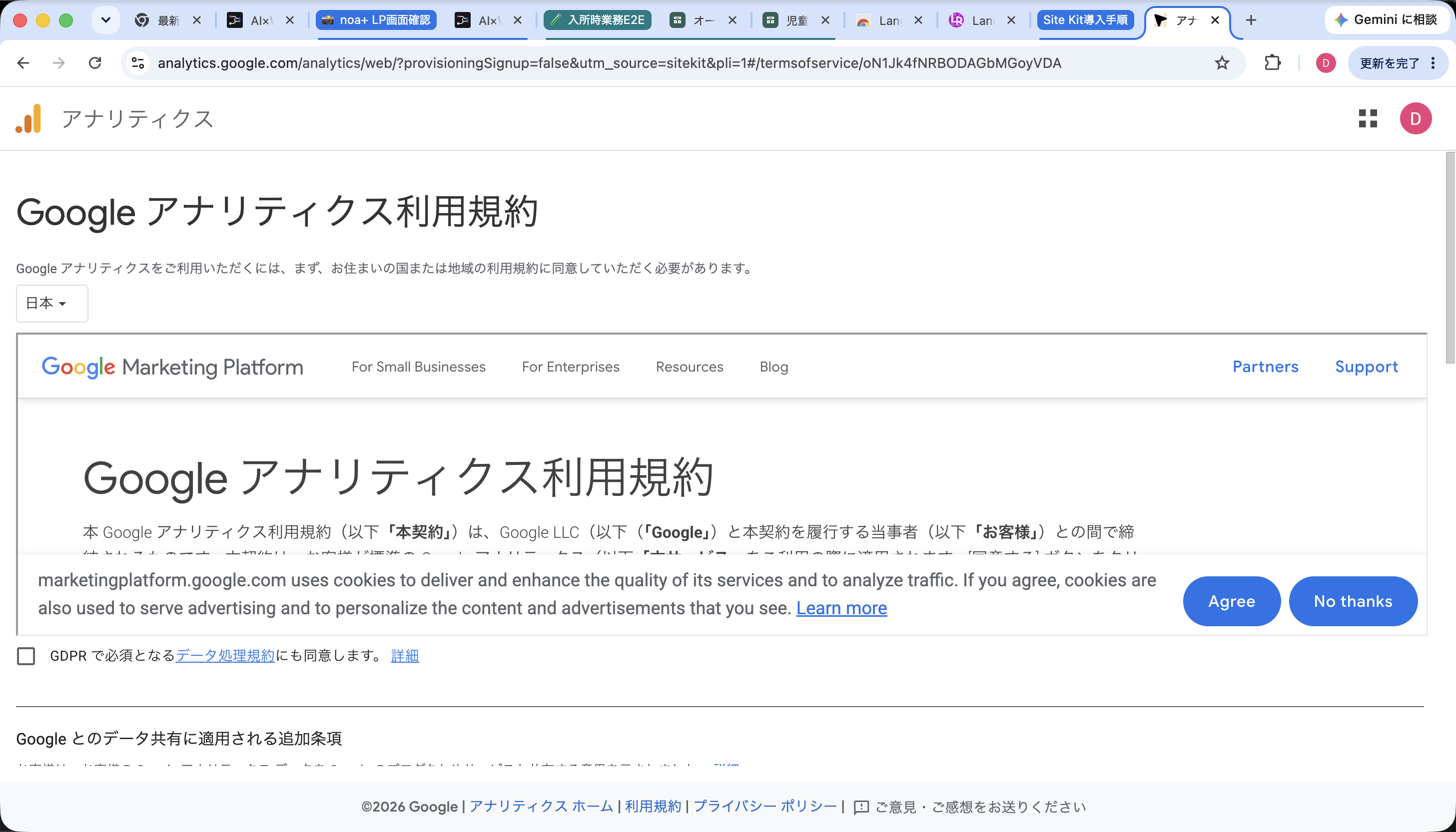Viewport: 1456px width, 832px height.
Task: Close the 最新 tab
Action: click(x=197, y=20)
